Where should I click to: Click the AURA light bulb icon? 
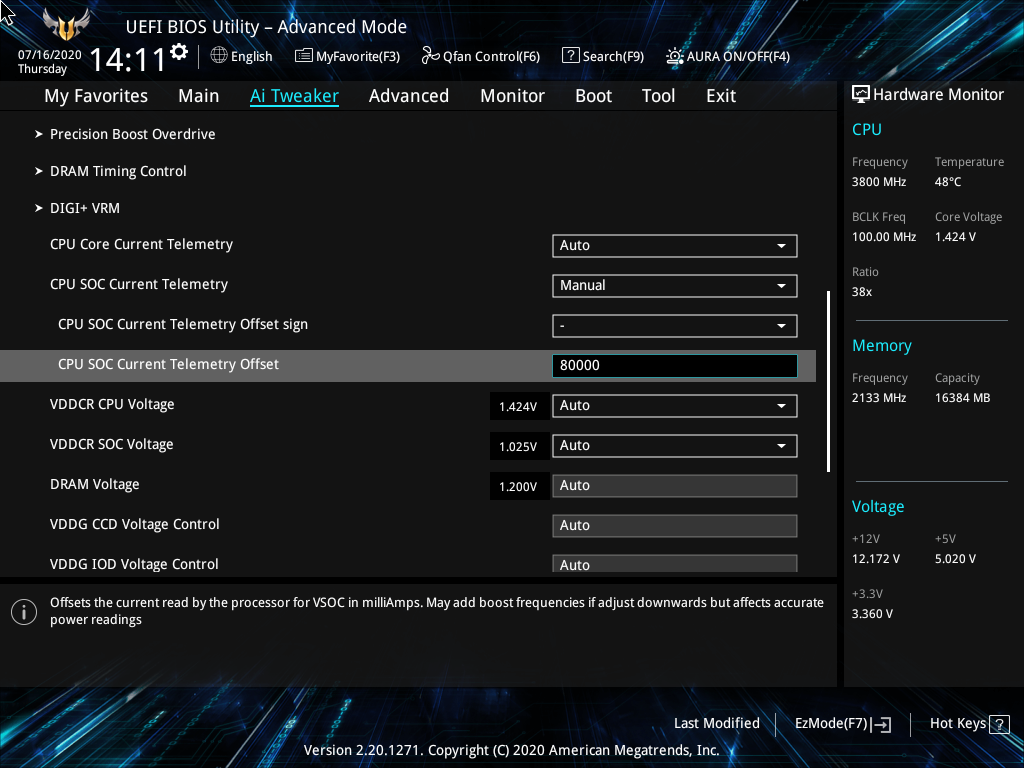coord(675,56)
